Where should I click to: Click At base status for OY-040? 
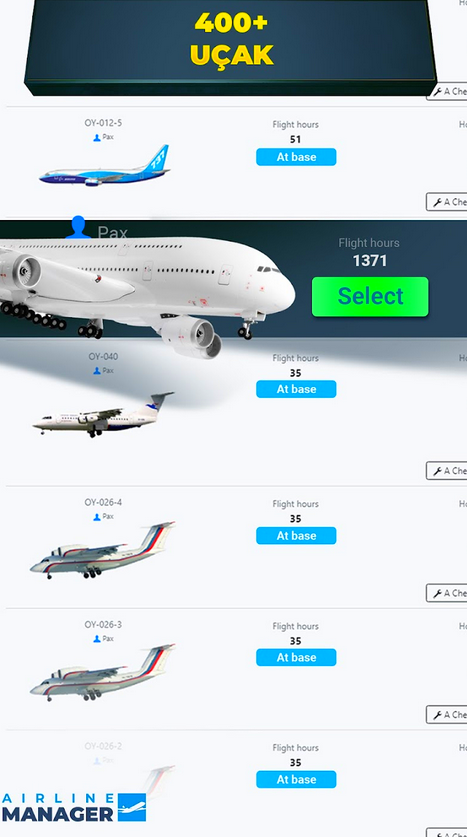(296, 389)
